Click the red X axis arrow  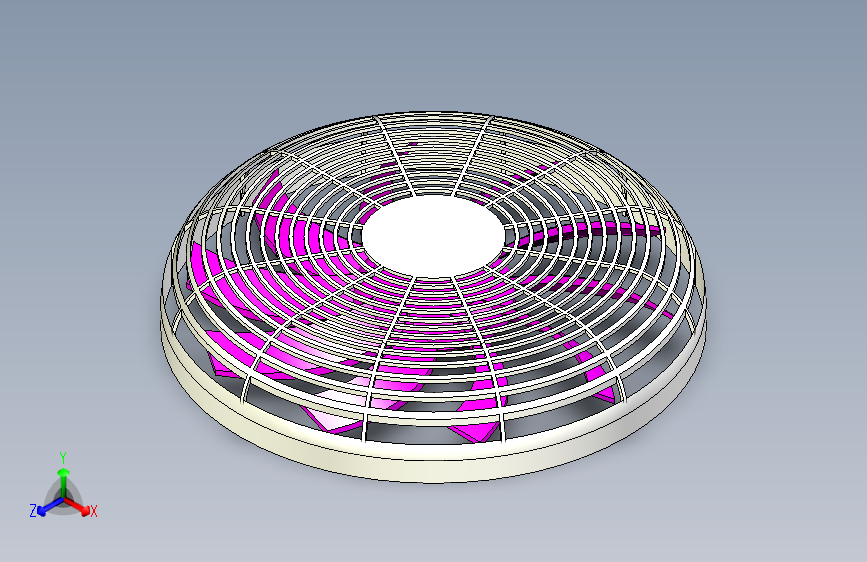click(x=77, y=506)
